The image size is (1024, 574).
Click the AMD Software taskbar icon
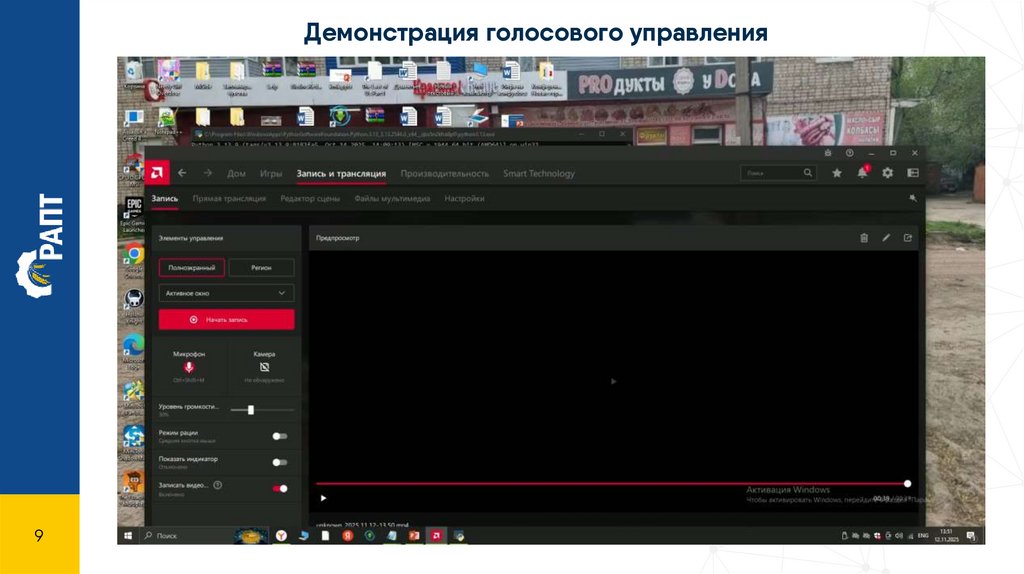(436, 535)
